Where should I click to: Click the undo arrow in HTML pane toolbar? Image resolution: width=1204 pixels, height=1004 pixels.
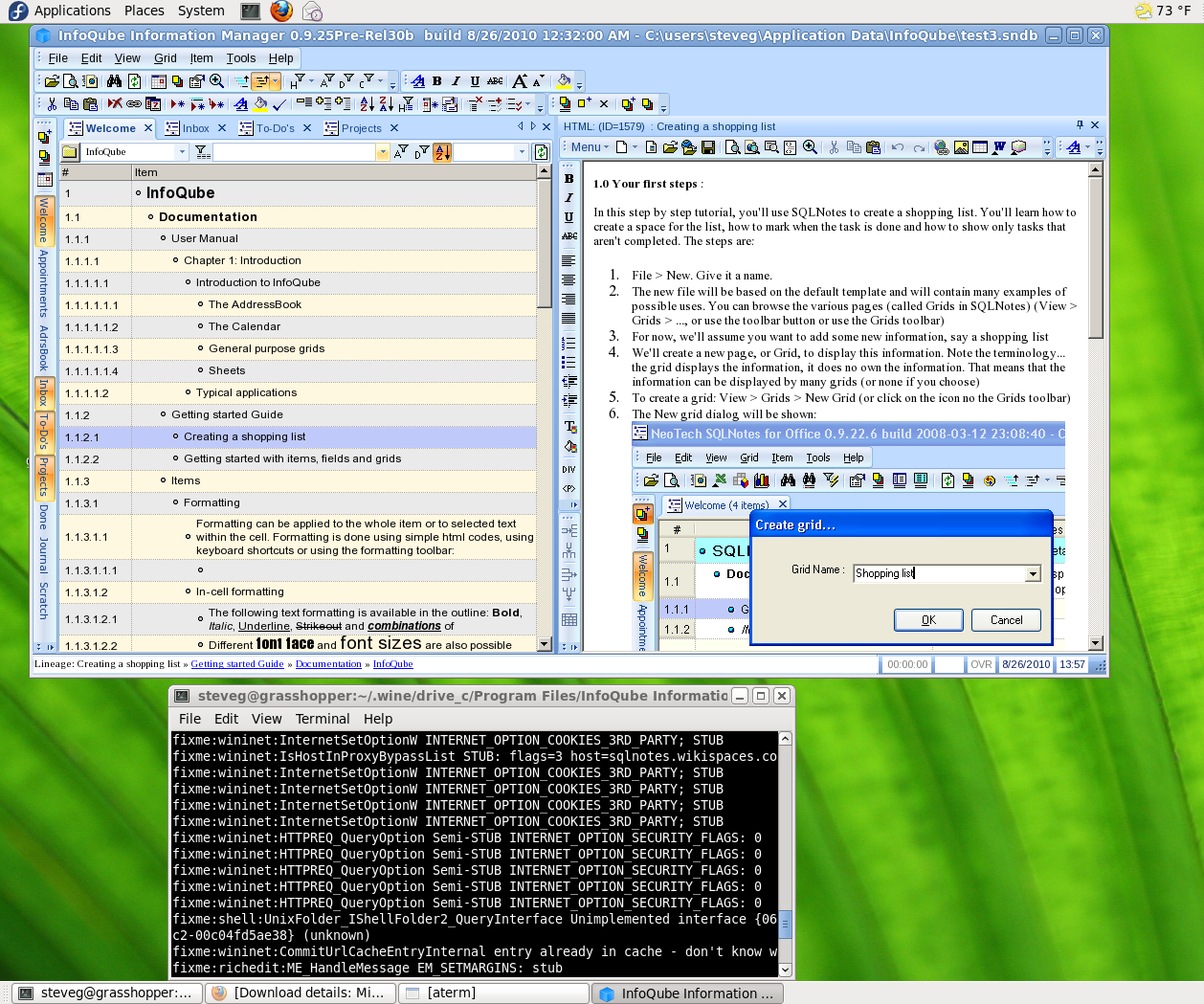897,147
